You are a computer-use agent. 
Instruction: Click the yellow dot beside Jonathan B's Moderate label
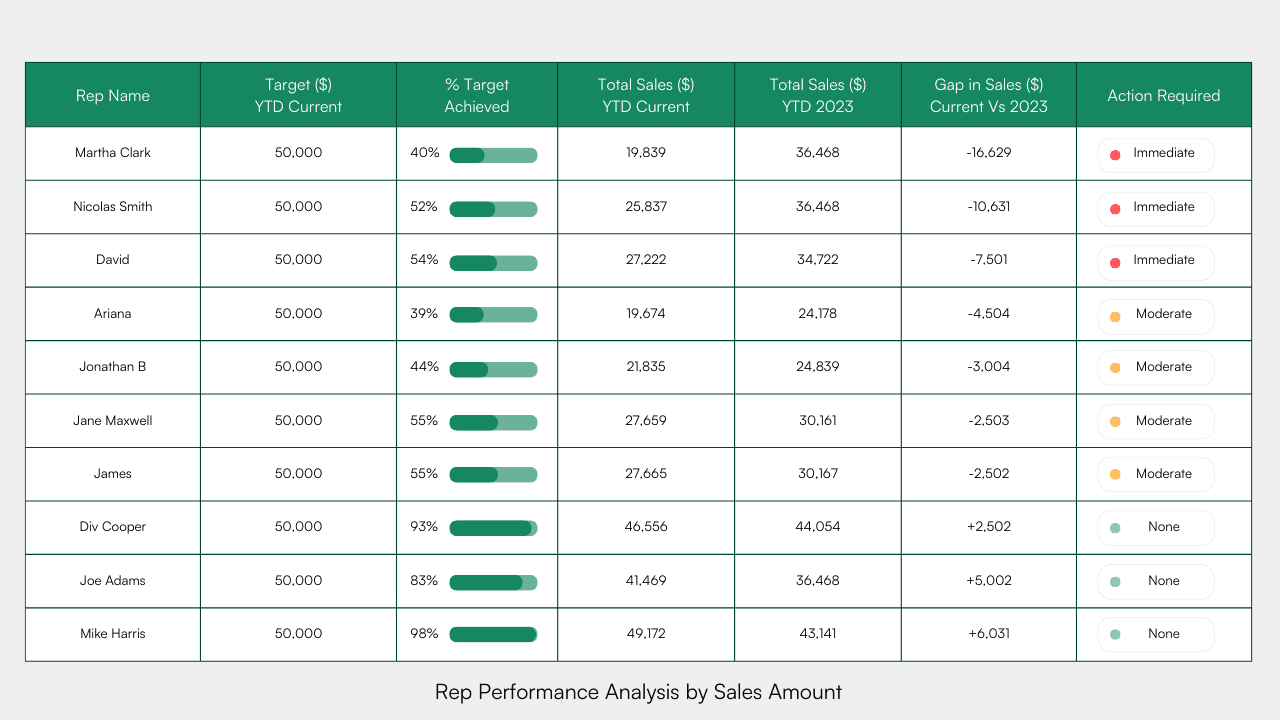point(1114,368)
